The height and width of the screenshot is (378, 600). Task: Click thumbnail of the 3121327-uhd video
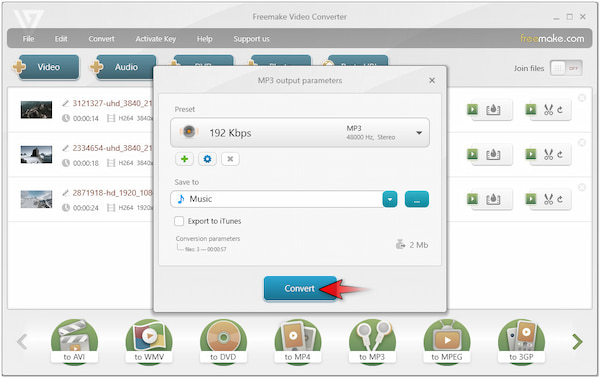pyautogui.click(x=36, y=110)
